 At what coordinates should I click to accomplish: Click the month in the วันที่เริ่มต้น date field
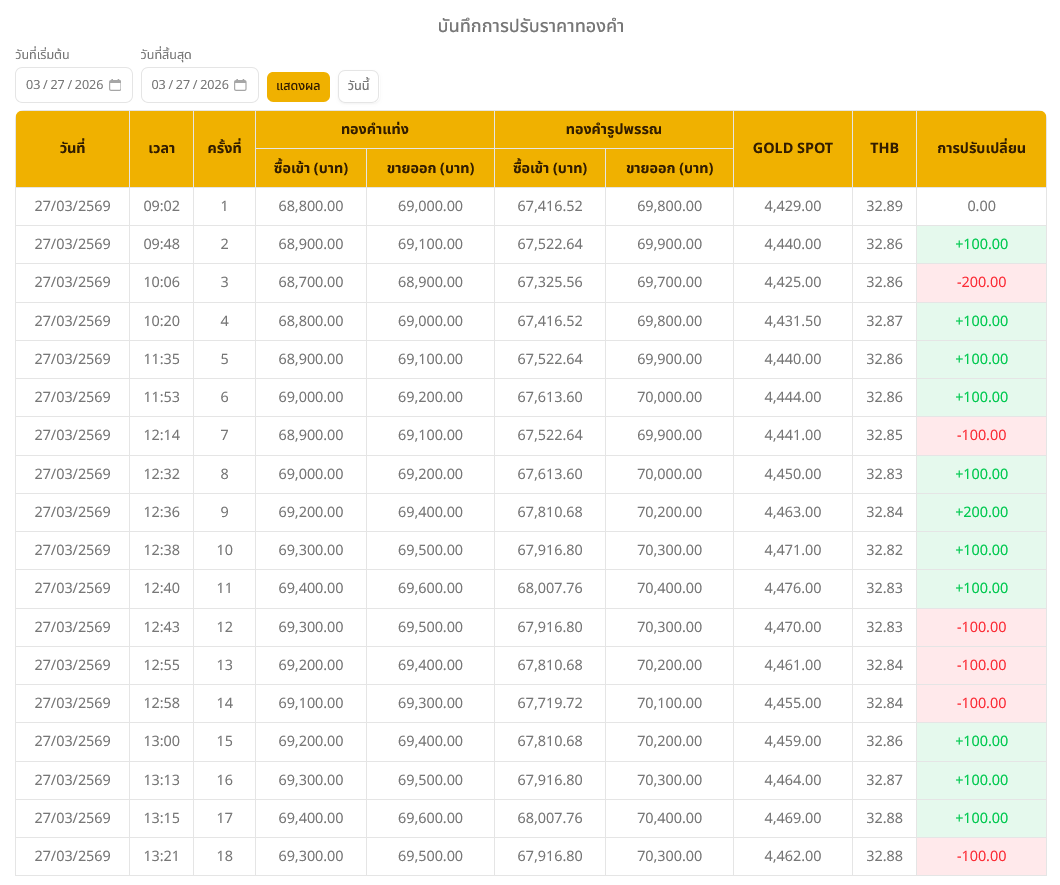[x=33, y=85]
